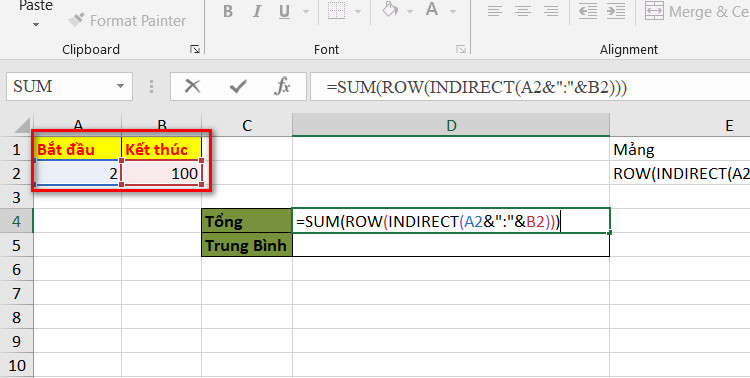Decrease indent of the cell
The image size is (750, 378).
pos(588,11)
